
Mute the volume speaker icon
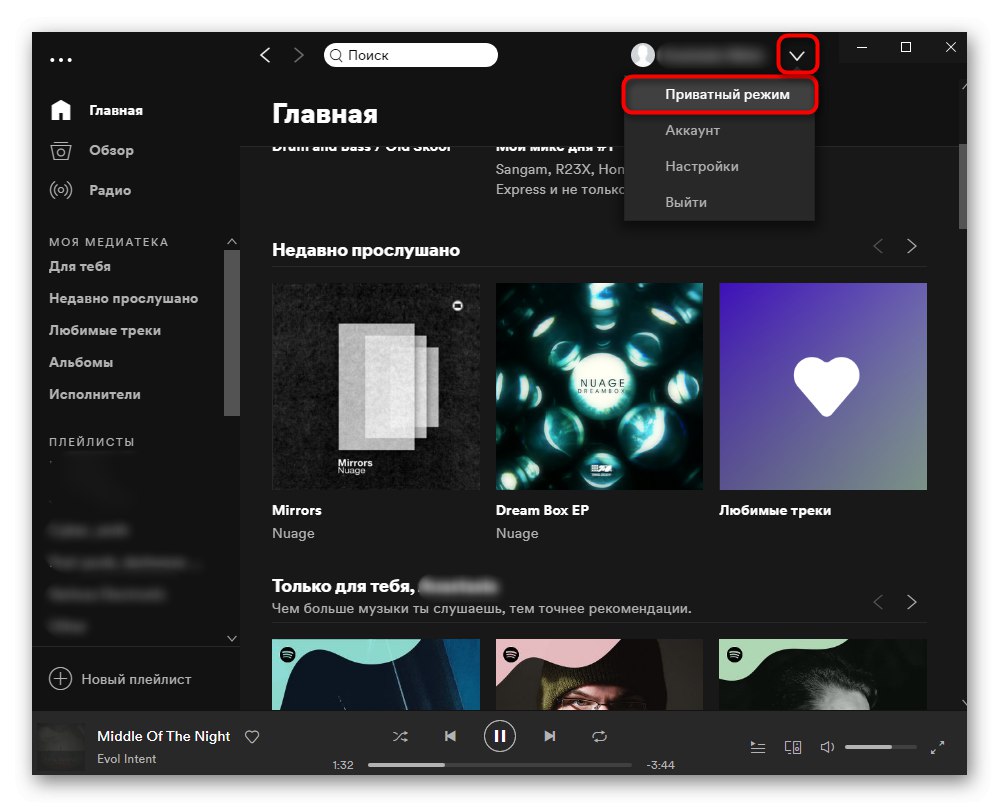click(x=827, y=747)
